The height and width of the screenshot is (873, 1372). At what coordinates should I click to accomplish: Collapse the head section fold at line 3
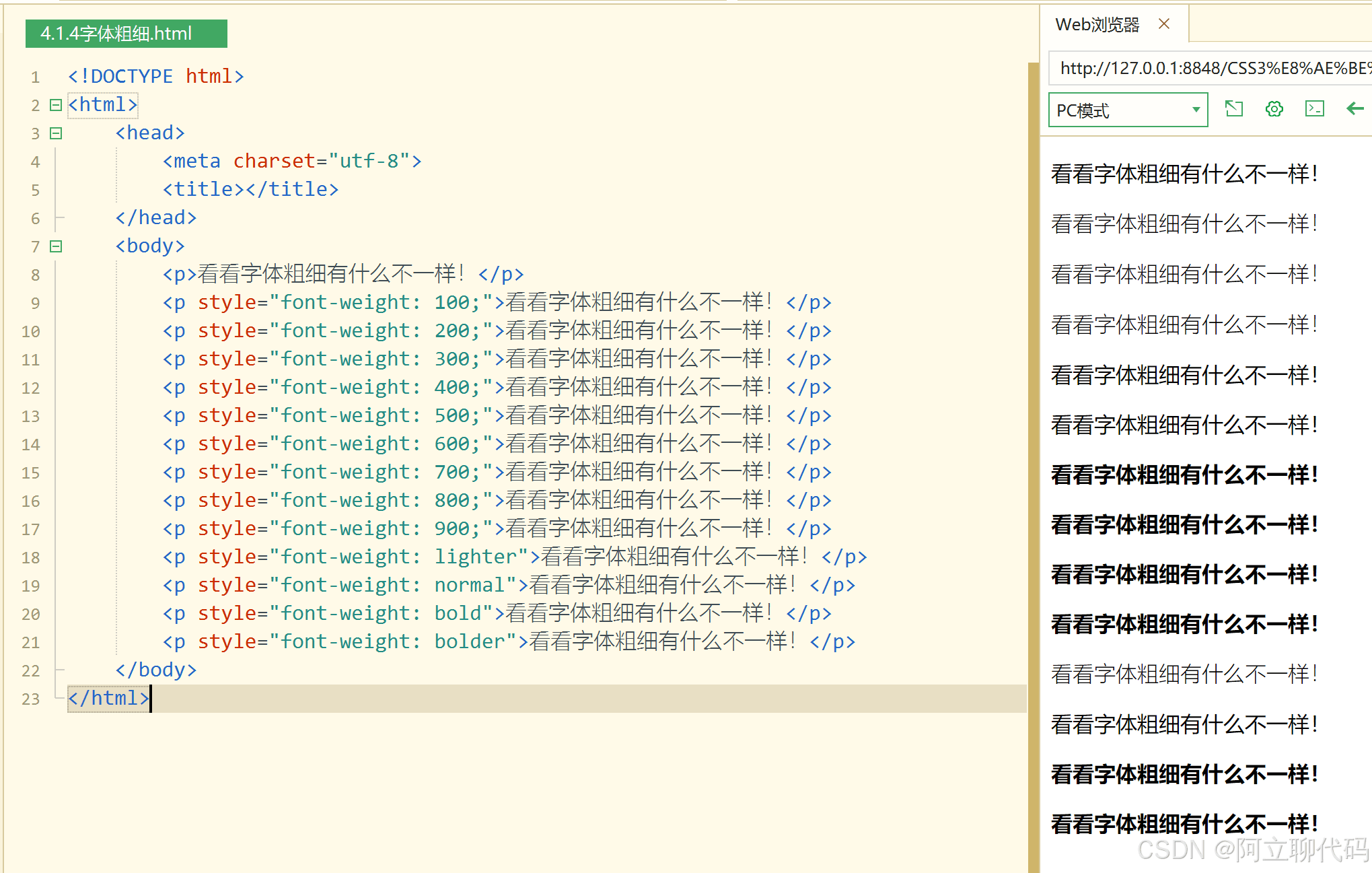pyautogui.click(x=55, y=133)
